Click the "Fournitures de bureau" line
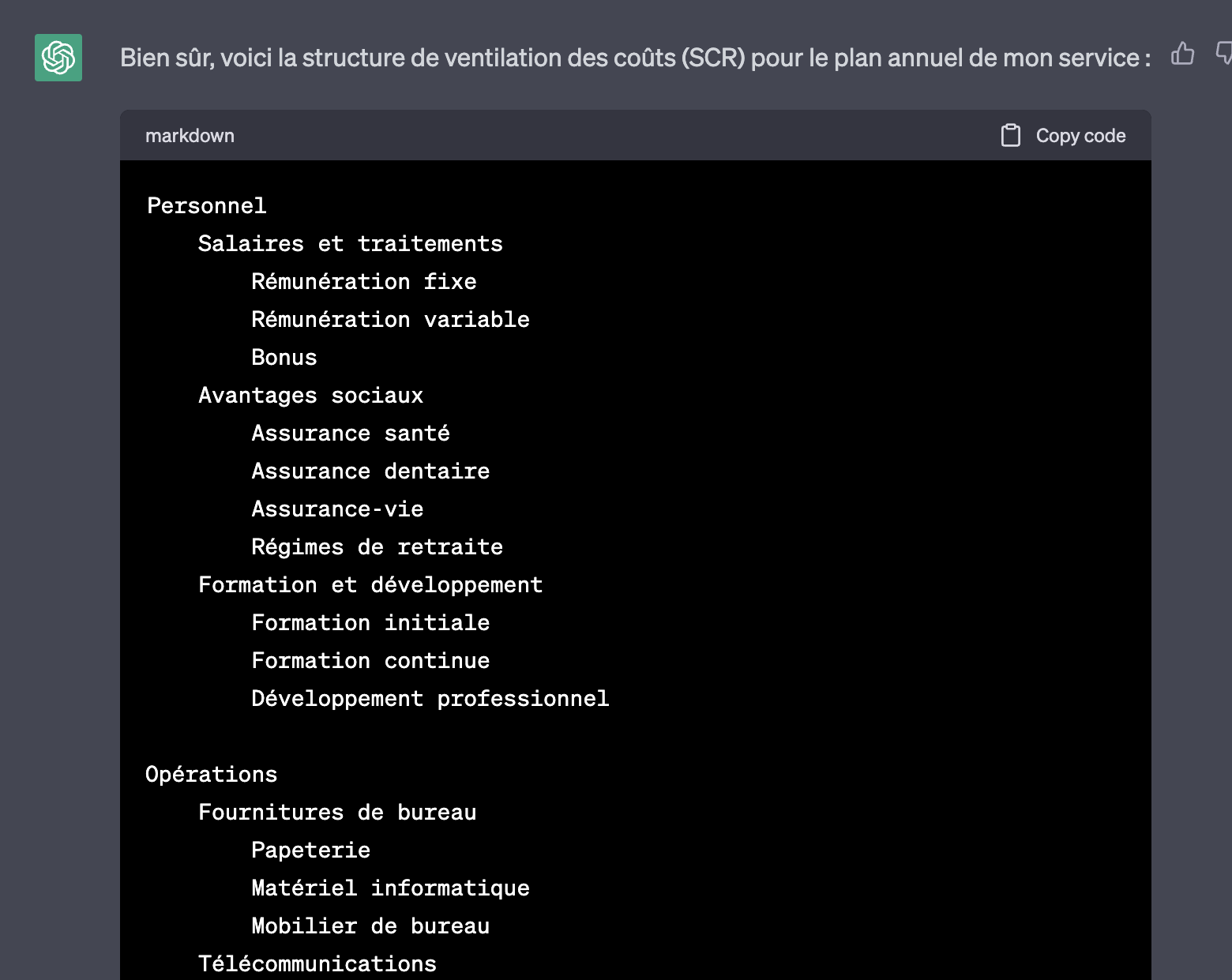 (x=337, y=813)
